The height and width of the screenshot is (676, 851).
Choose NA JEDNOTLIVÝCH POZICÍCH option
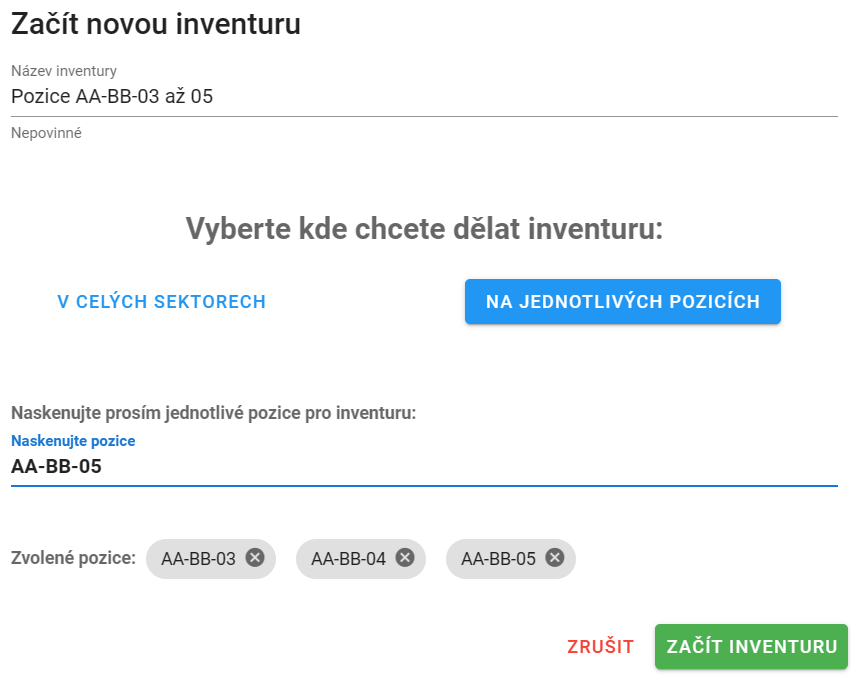pos(623,302)
